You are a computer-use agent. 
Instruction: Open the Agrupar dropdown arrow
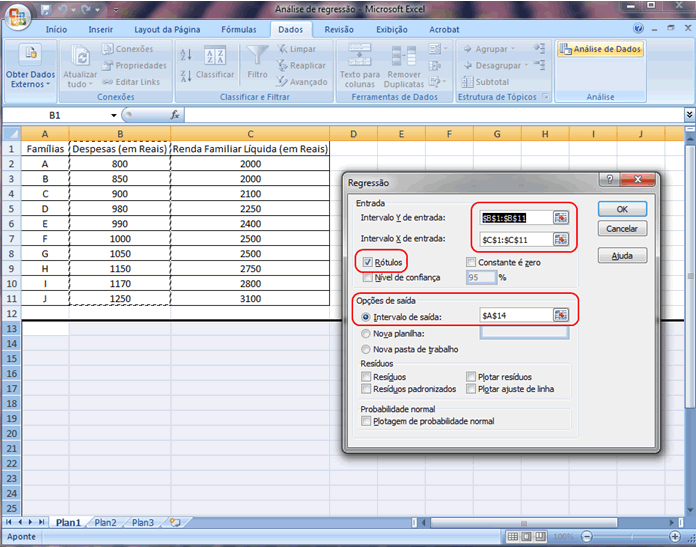[x=513, y=49]
